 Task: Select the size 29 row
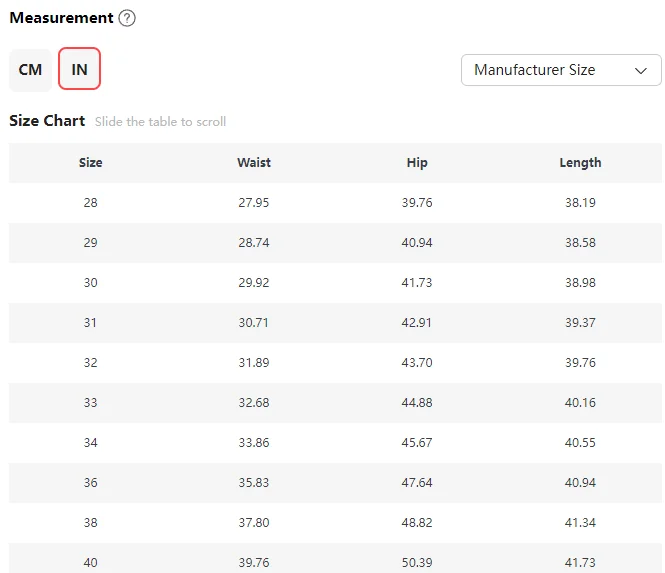point(91,242)
